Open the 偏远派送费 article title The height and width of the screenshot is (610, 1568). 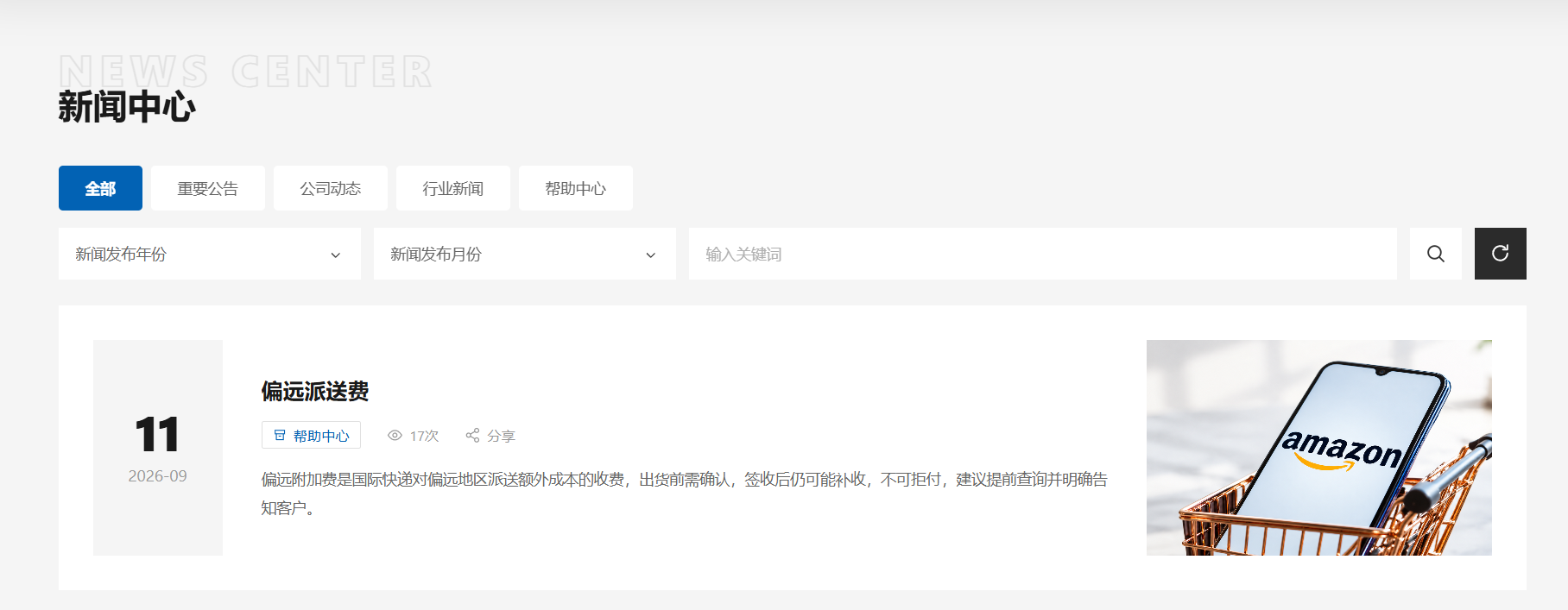315,392
